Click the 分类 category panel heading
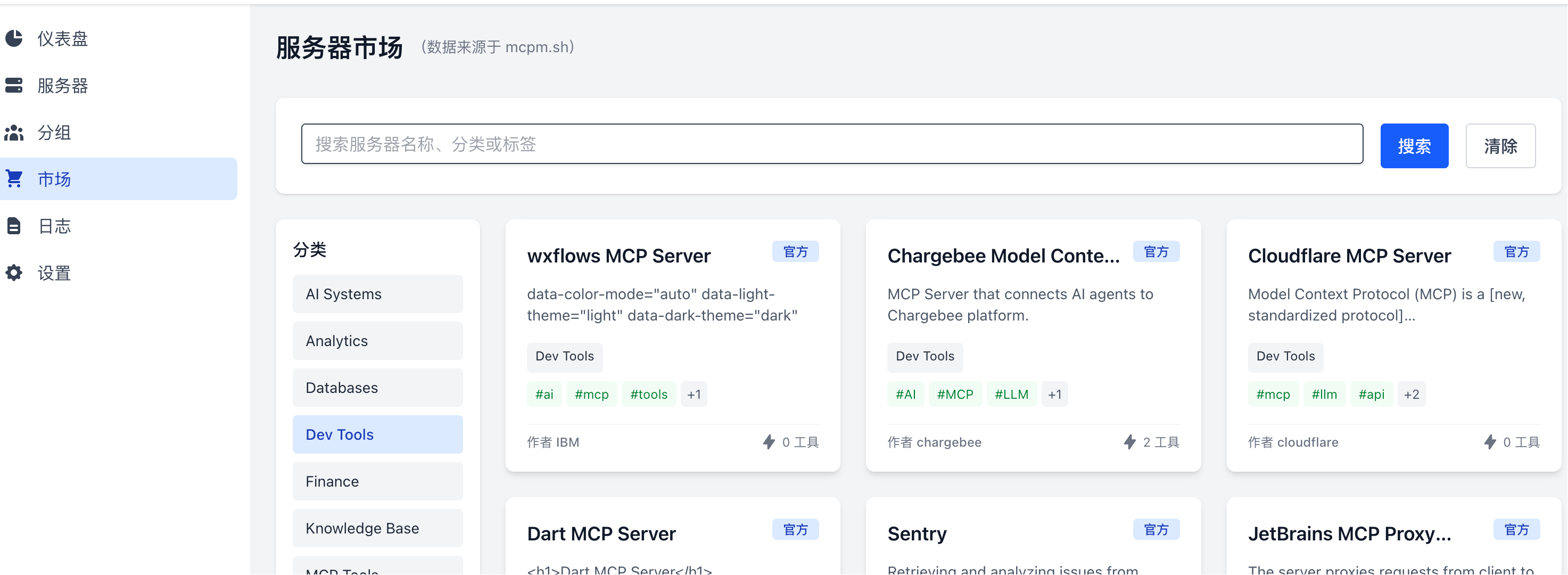Viewport: 1568px width, 575px height. point(310,250)
